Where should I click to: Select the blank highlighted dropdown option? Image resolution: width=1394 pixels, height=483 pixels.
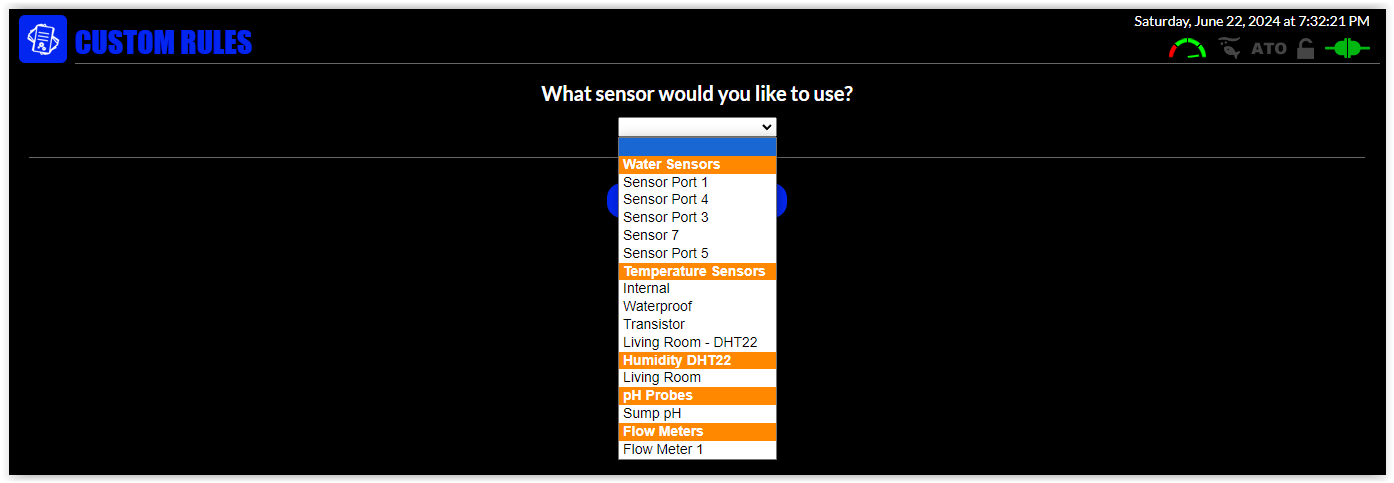[697, 146]
